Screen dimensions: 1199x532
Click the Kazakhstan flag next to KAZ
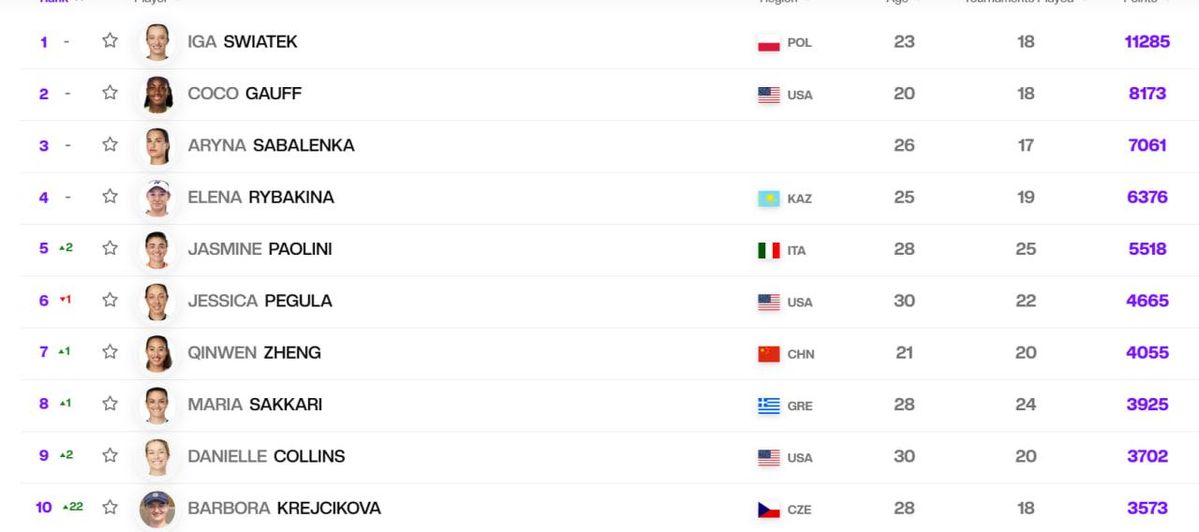pos(769,199)
